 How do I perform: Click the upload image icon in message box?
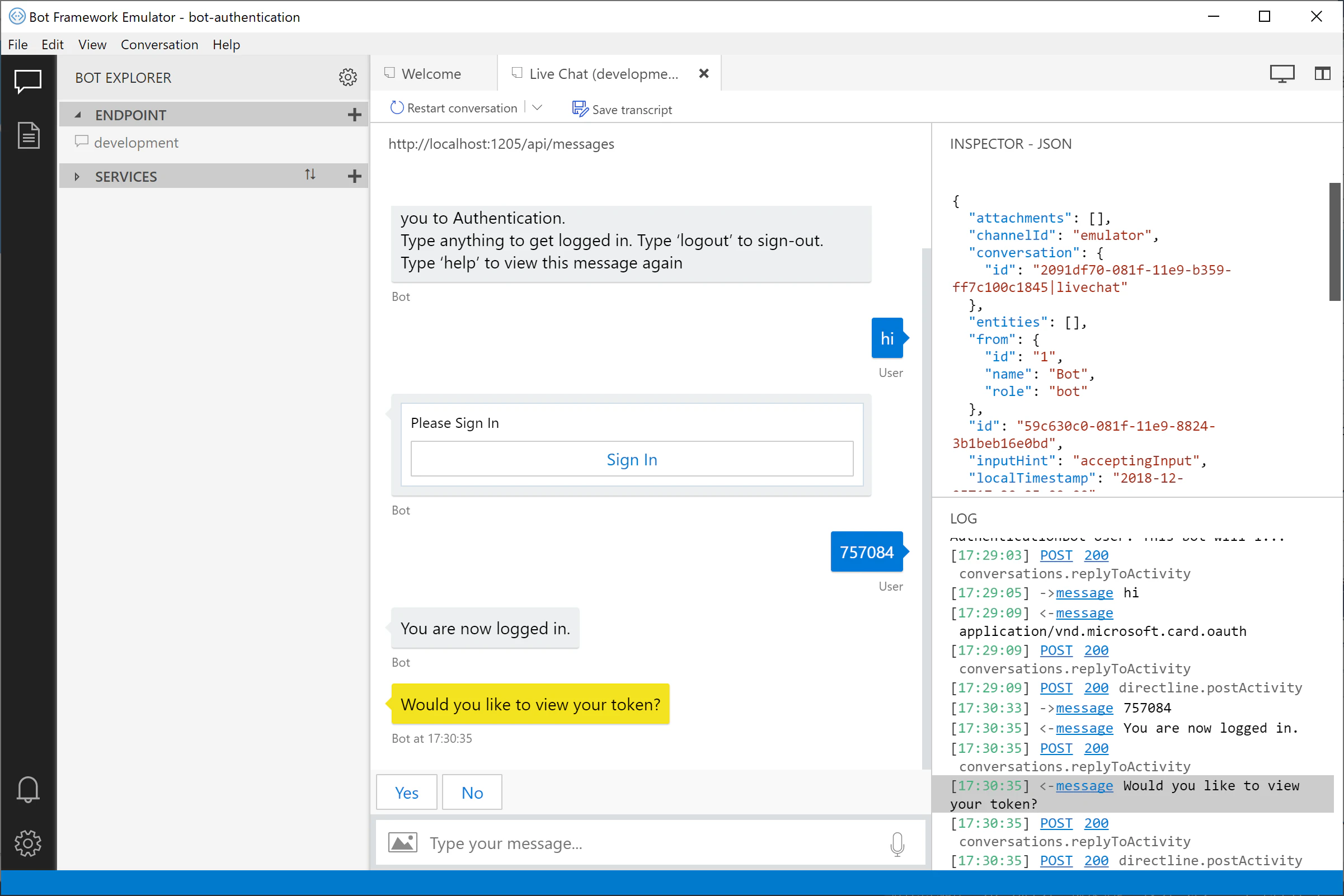point(402,843)
